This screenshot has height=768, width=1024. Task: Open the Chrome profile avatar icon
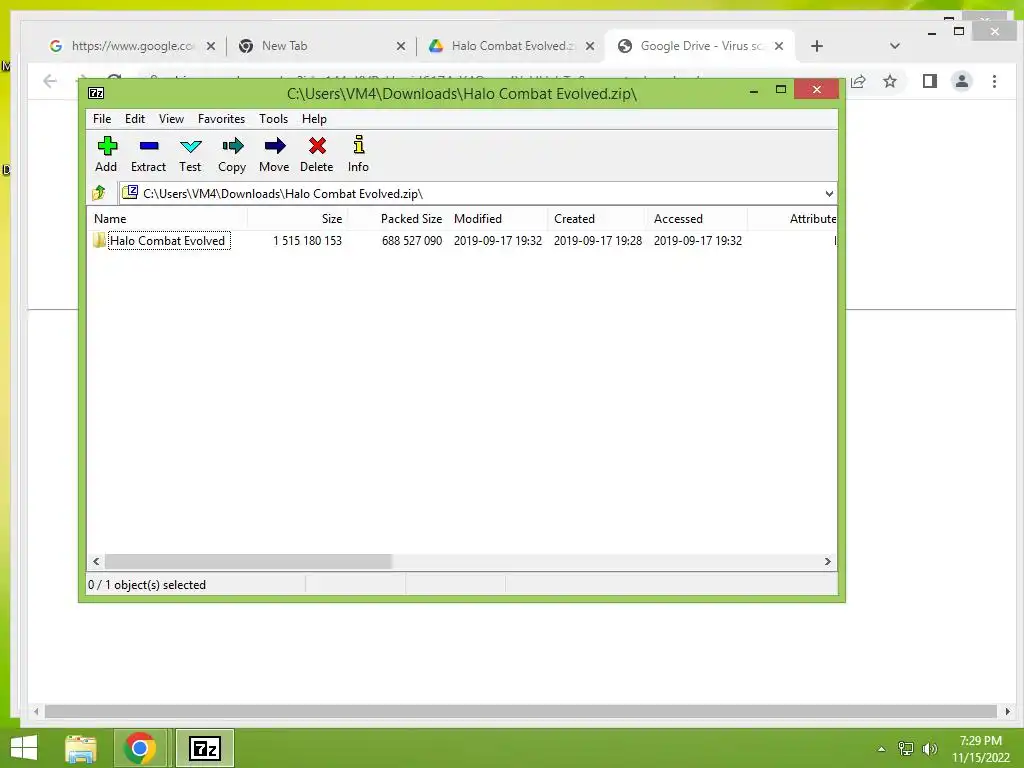tap(961, 81)
